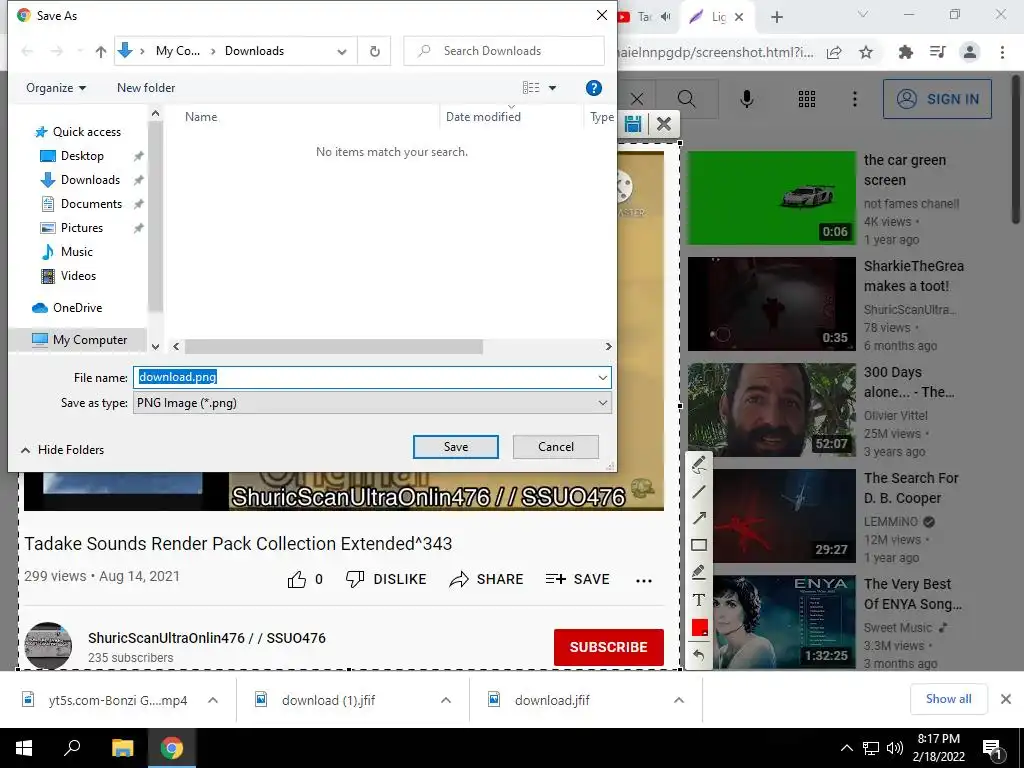
Task: Open the Organize menu
Action: point(56,88)
